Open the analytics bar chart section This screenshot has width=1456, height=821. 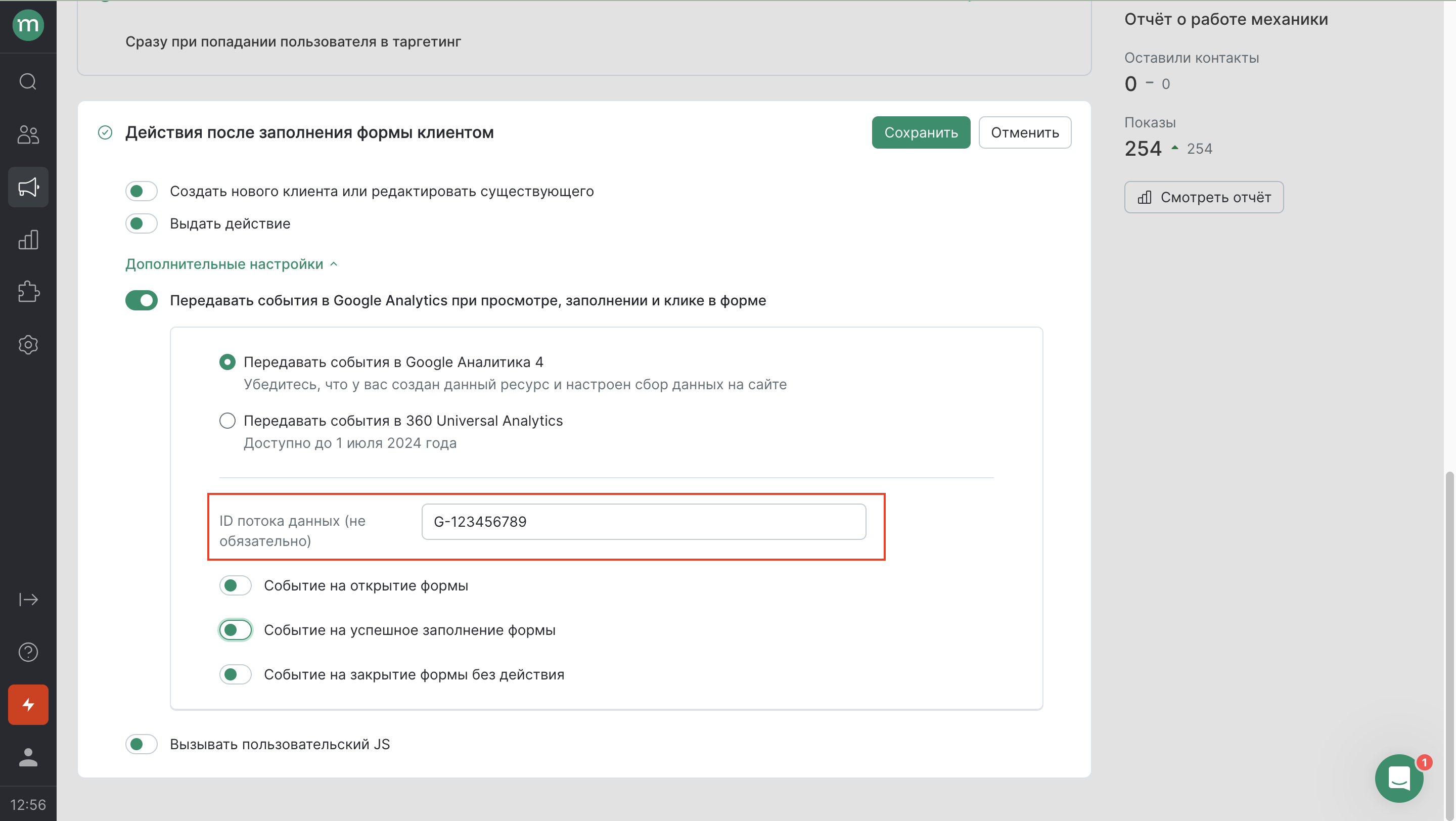(28, 240)
